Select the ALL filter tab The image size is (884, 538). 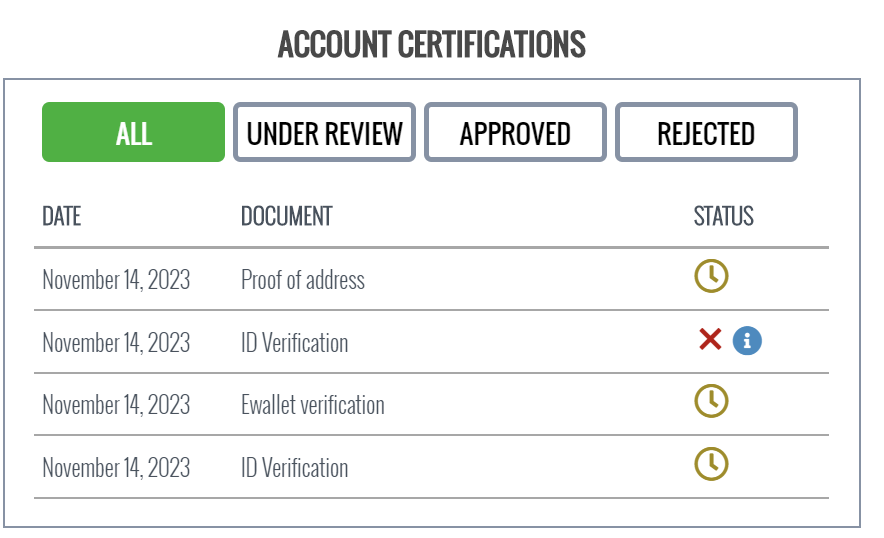pos(134,132)
